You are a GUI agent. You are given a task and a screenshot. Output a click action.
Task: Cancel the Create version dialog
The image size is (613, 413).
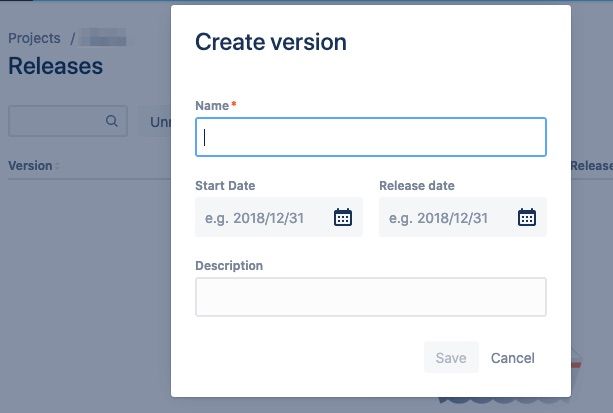(x=513, y=357)
